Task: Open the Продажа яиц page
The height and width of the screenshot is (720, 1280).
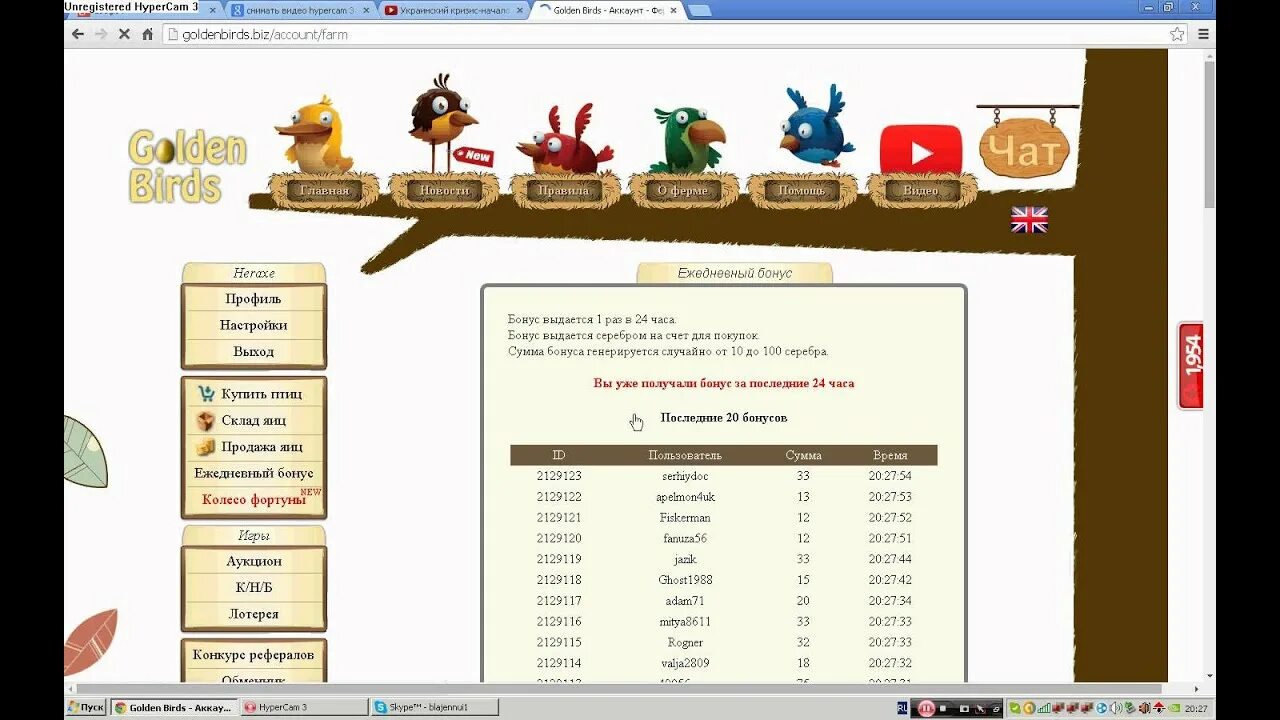Action: [x=261, y=447]
